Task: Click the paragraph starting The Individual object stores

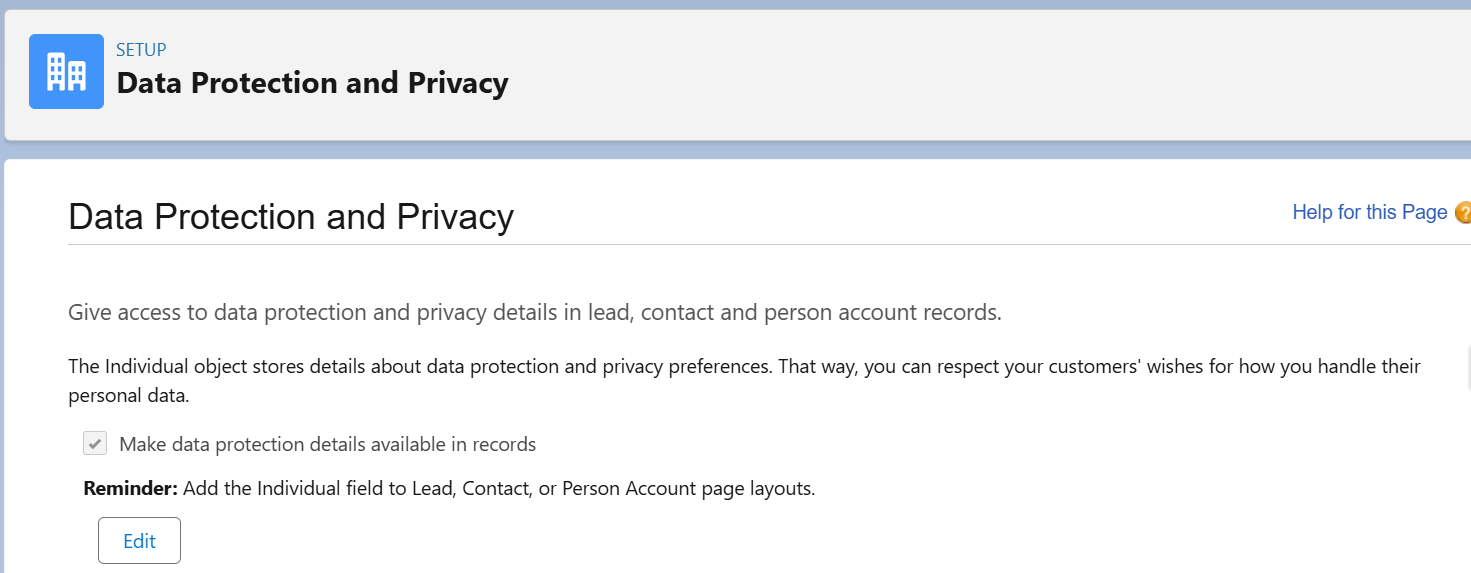Action: 744,381
